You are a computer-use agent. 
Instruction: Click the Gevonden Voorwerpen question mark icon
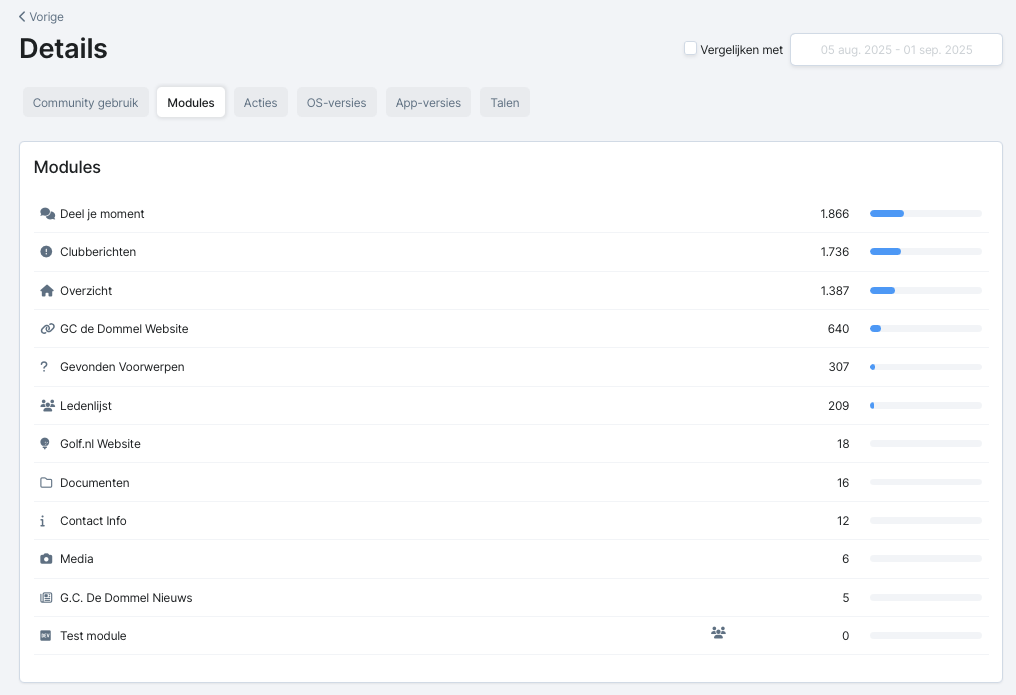pyautogui.click(x=44, y=367)
